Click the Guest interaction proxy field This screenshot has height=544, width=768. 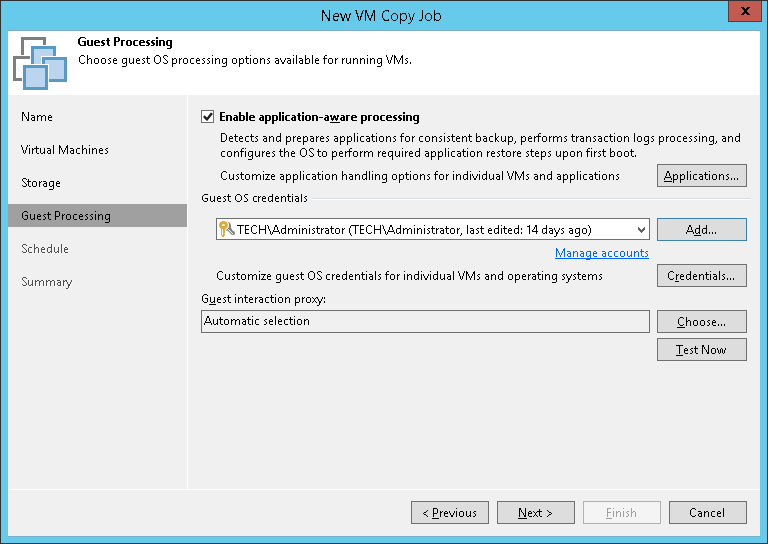click(x=425, y=322)
